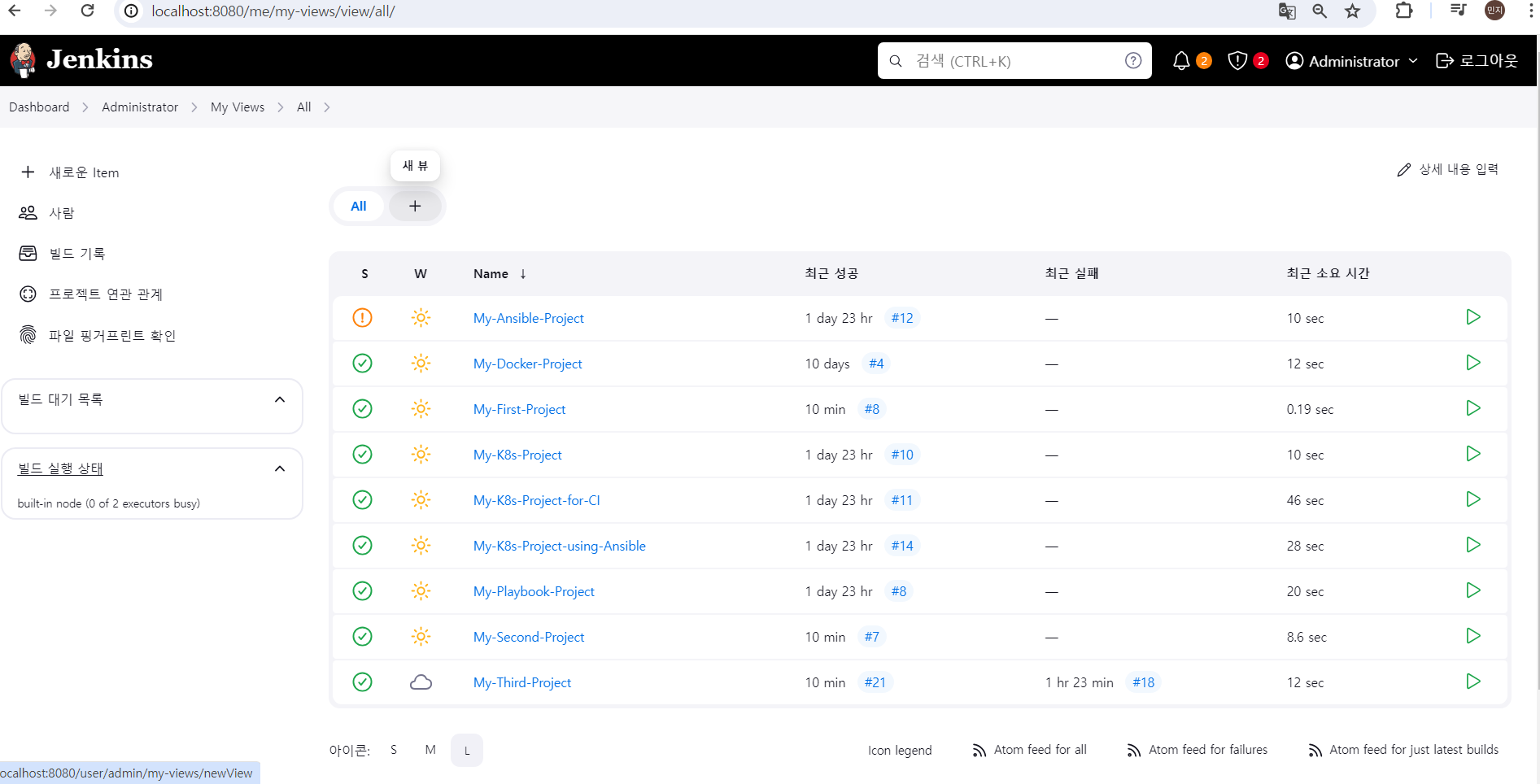This screenshot has height=784, width=1540.
Task: Open 사람 from the sidebar icon
Action: coord(28,212)
